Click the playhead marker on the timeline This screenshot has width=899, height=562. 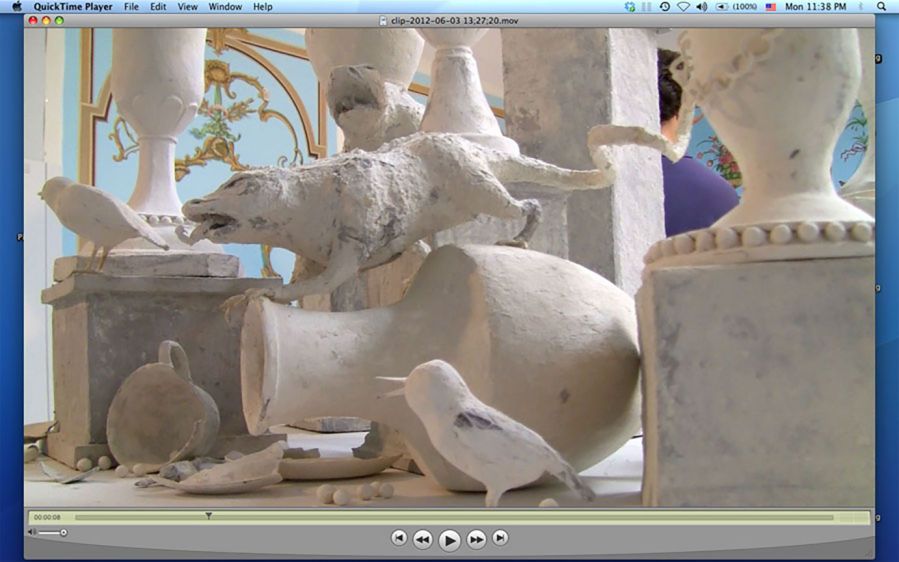click(x=208, y=516)
